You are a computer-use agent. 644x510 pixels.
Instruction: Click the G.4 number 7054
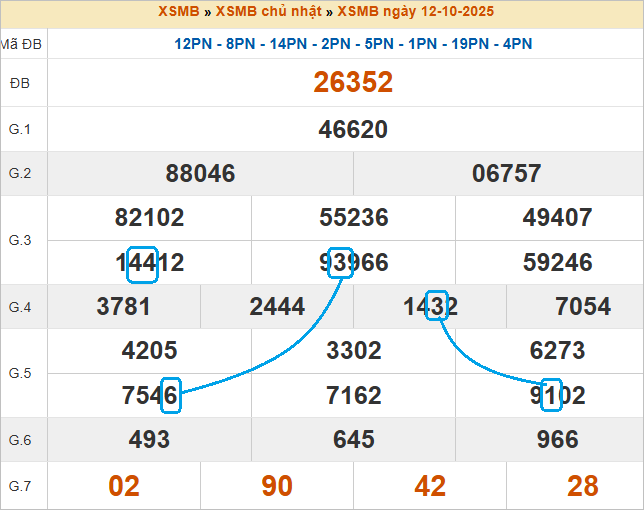[582, 307]
